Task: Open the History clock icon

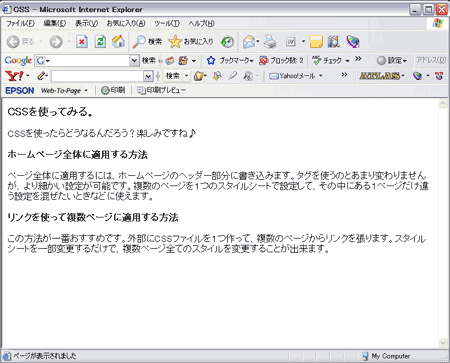Action: (x=227, y=42)
